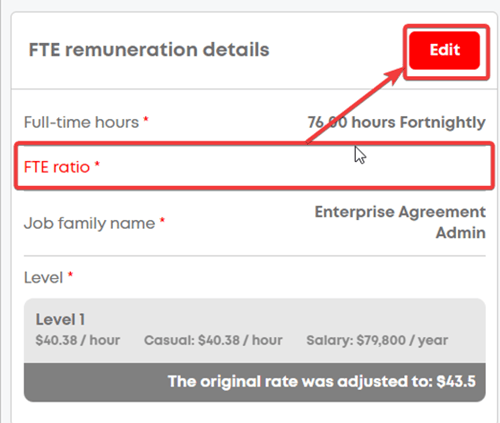The width and height of the screenshot is (500, 423).
Task: Select the Enterprise Agreement Admin value
Action: click(x=400, y=222)
